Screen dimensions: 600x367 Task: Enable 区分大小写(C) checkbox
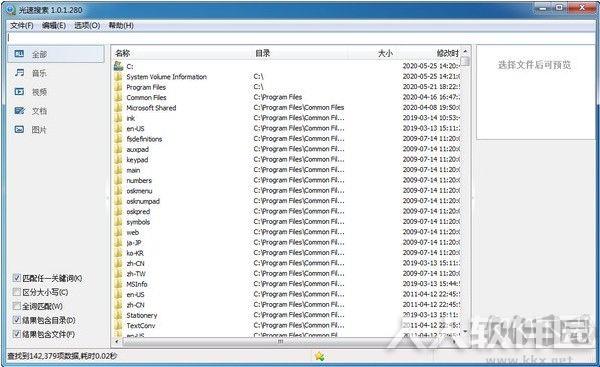[16, 292]
